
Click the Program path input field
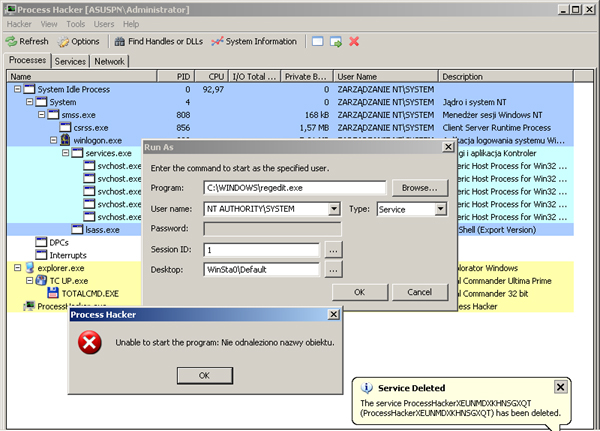point(295,188)
